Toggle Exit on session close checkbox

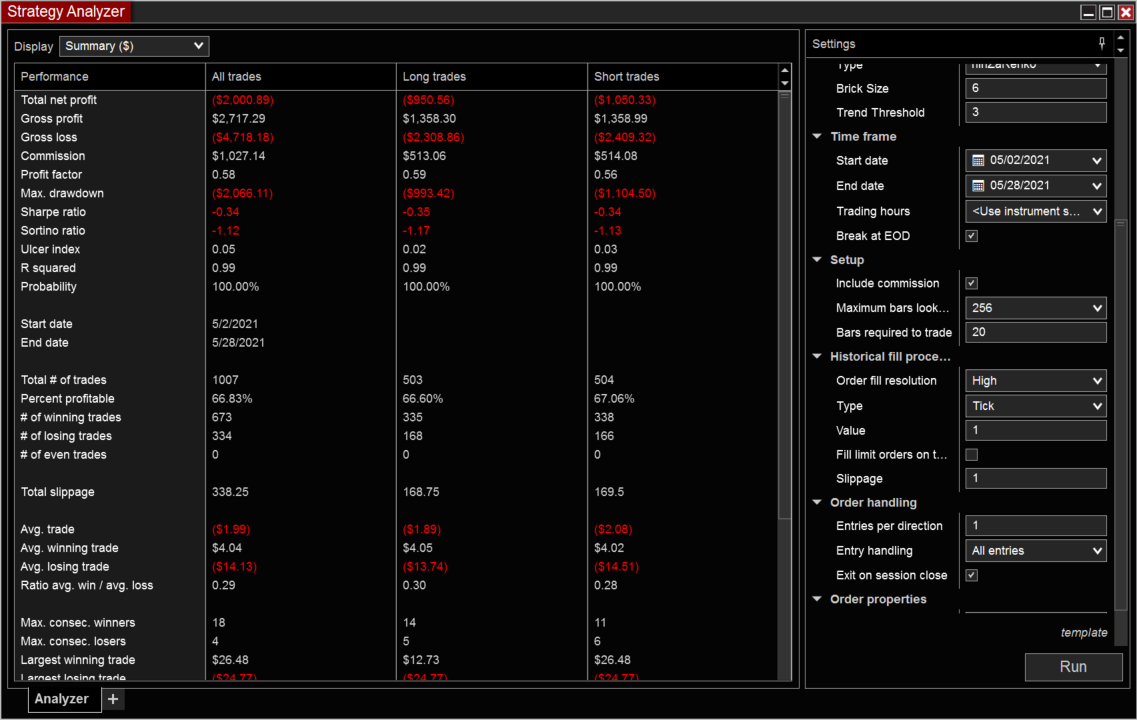(x=972, y=575)
